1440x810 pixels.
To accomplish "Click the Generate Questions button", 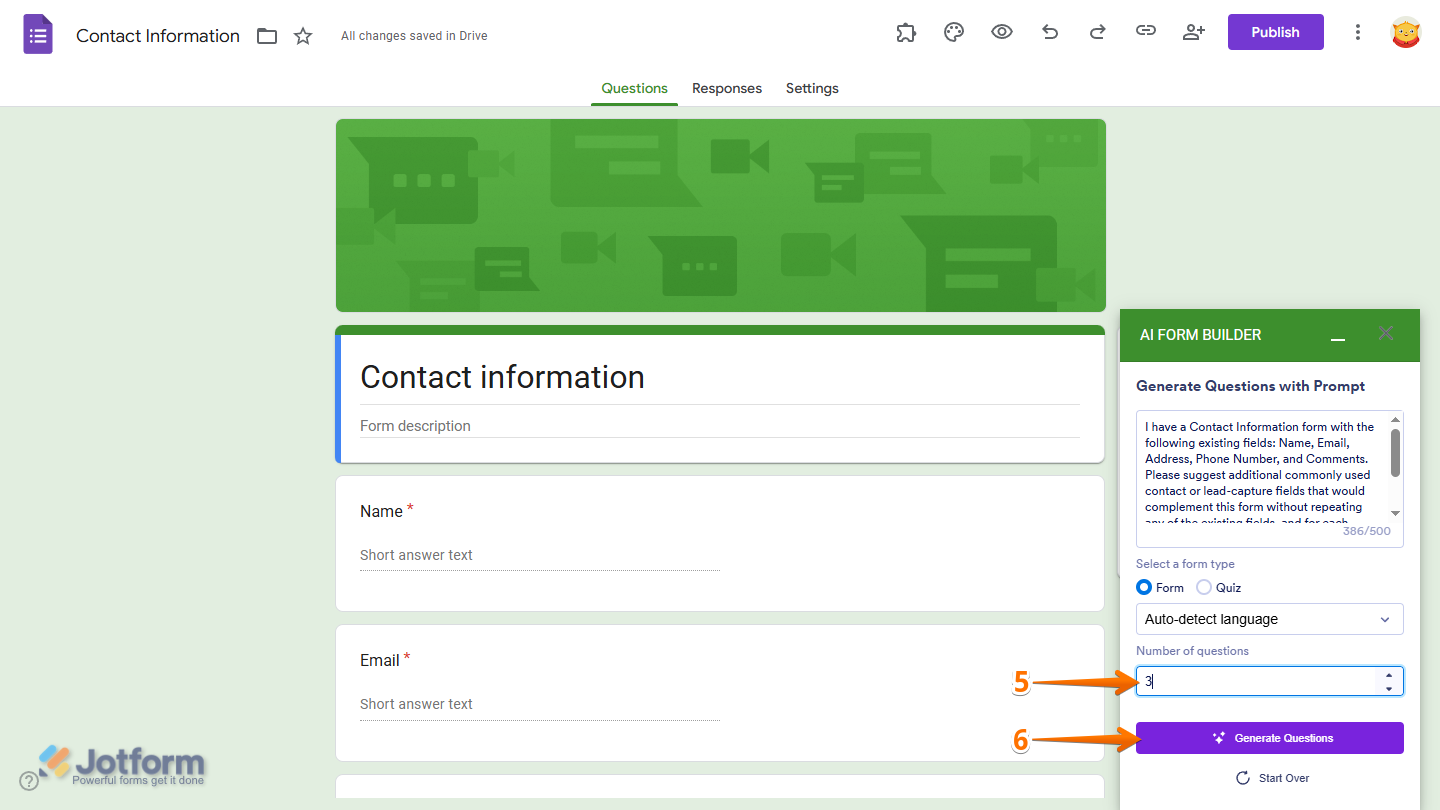I will [x=1268, y=738].
